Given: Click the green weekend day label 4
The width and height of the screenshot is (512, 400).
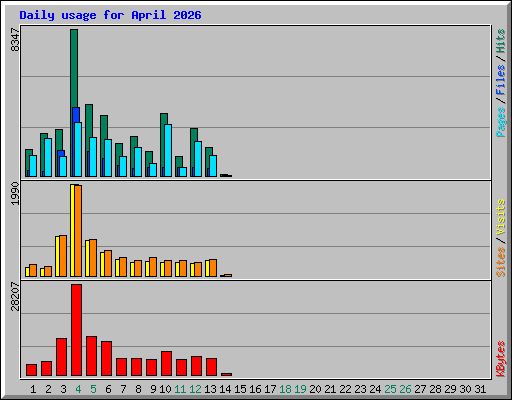Looking at the screenshot, I should tap(78, 389).
